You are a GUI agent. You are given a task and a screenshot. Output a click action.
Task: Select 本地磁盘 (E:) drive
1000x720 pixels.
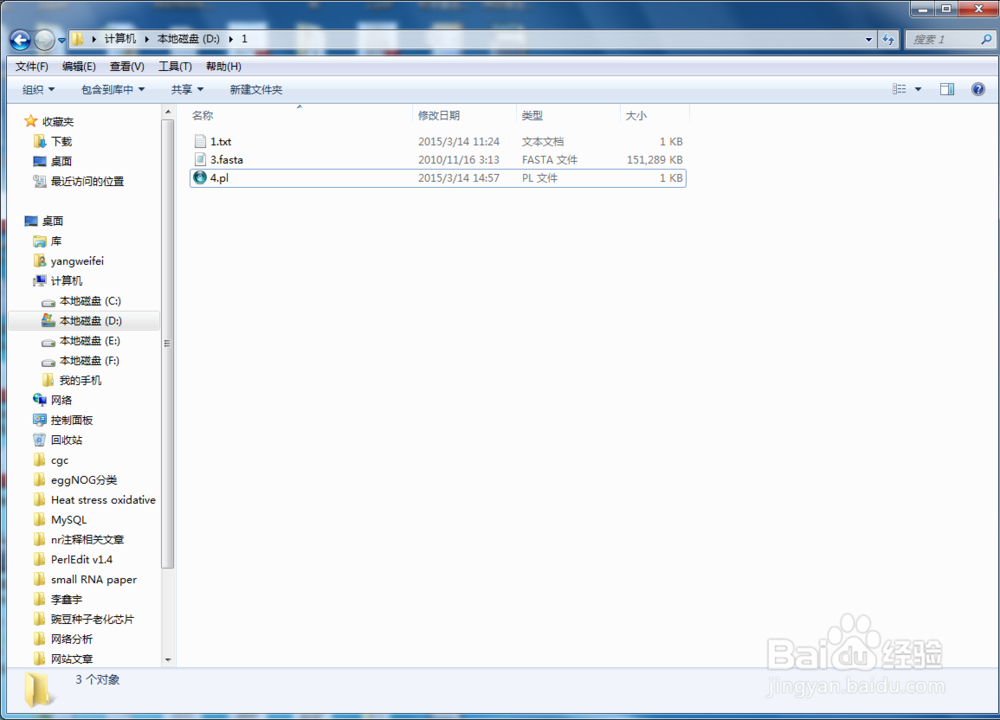click(x=89, y=341)
